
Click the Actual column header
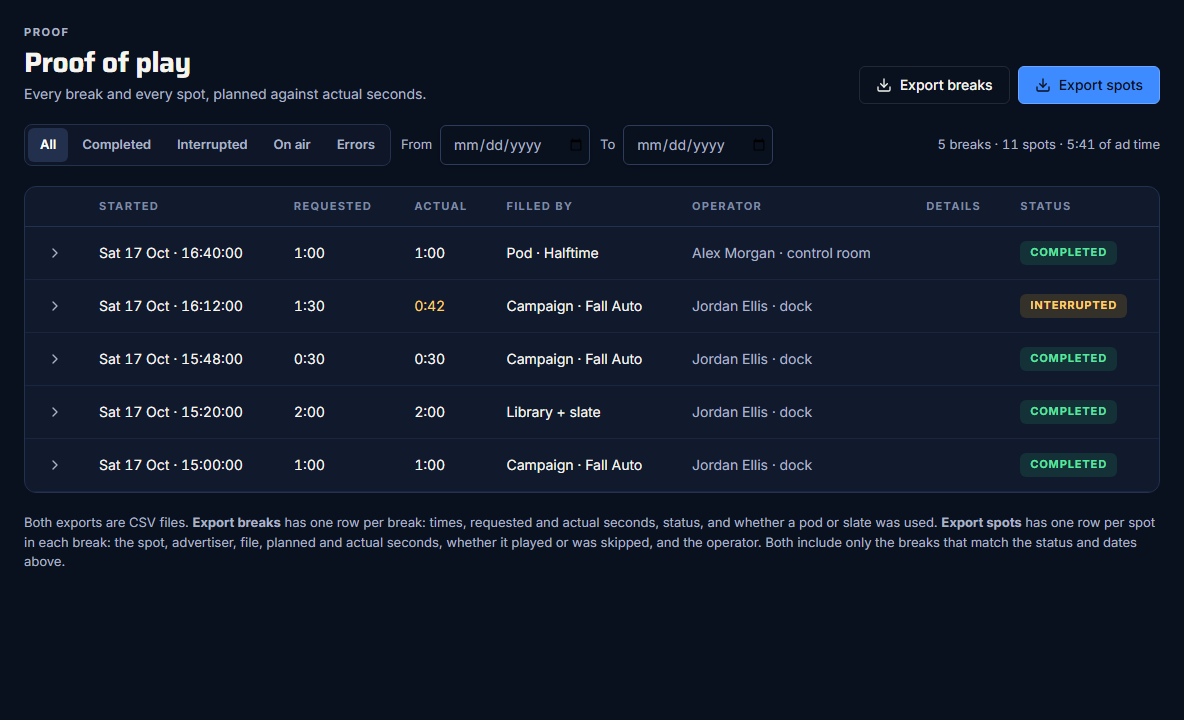point(440,206)
